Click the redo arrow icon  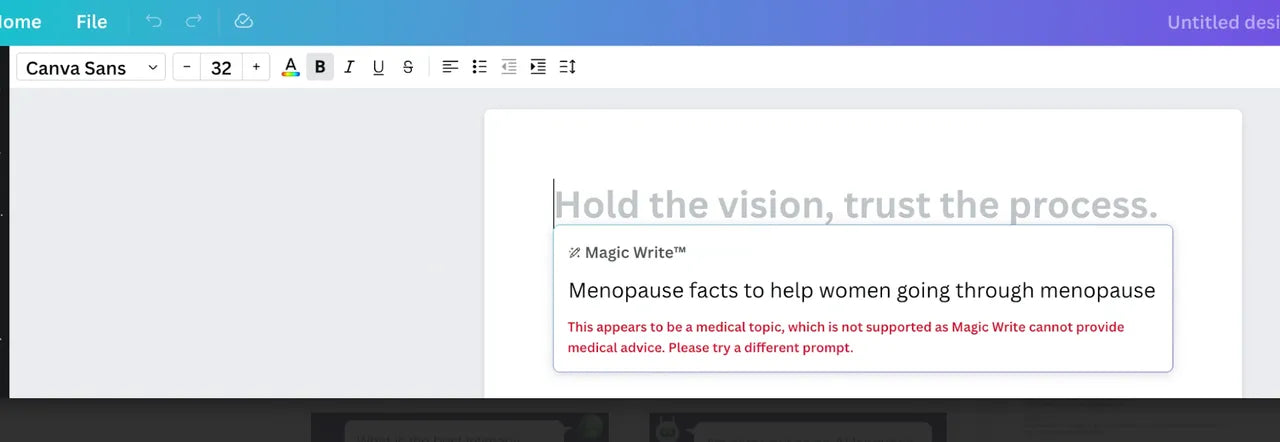click(193, 21)
